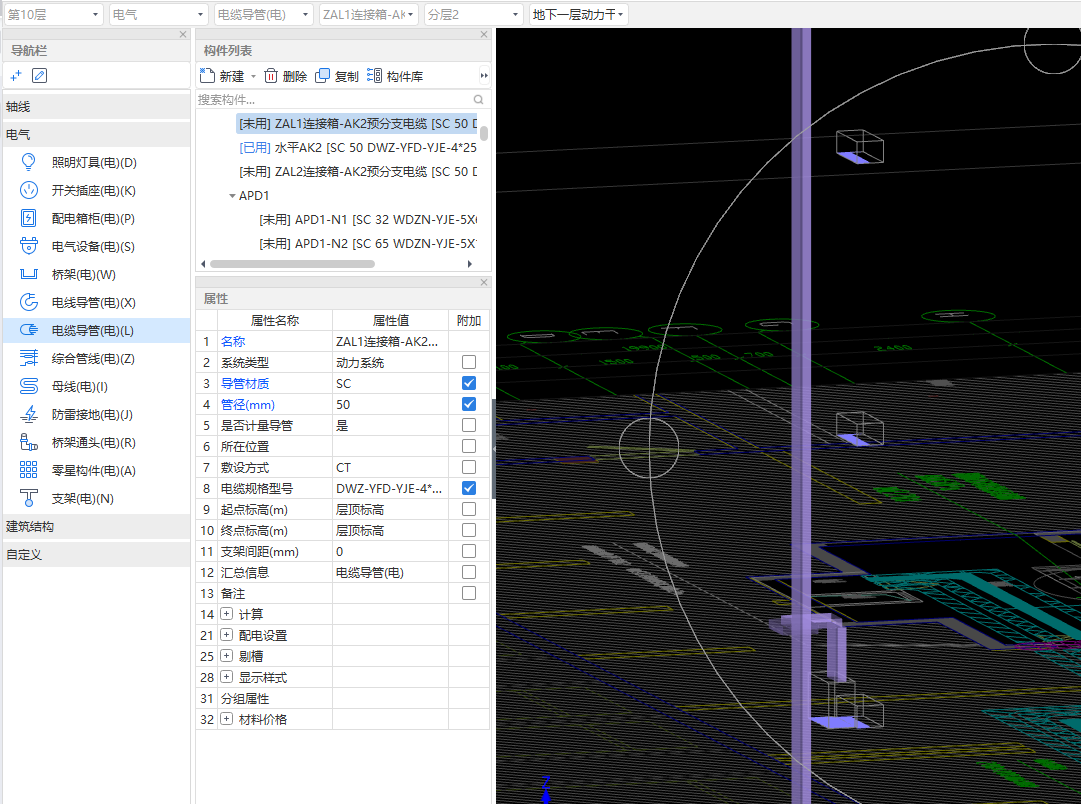Open the ZAL1连接箱 component dropdown
The height and width of the screenshot is (804, 1081).
pyautogui.click(x=369, y=14)
